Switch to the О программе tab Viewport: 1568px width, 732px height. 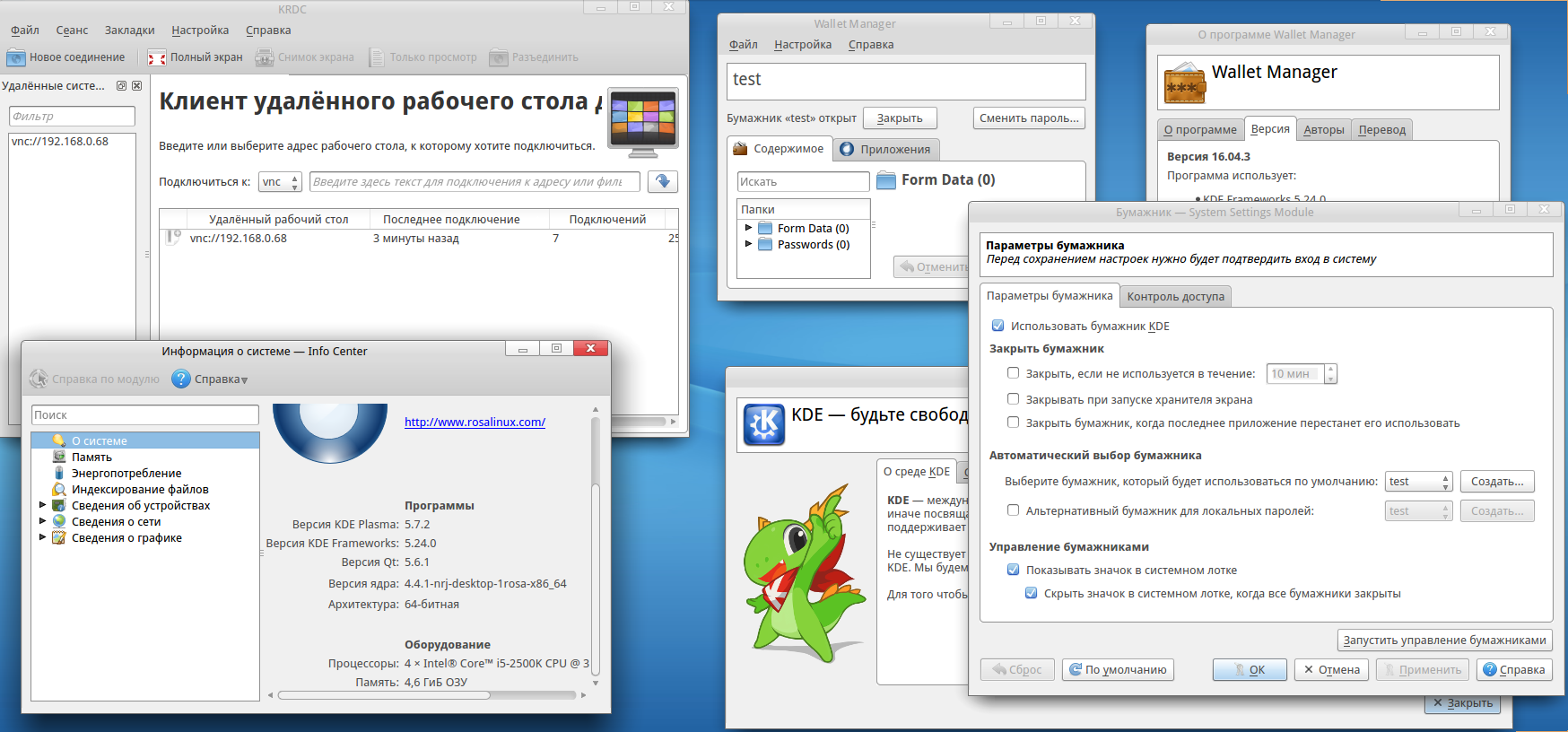tap(1200, 130)
